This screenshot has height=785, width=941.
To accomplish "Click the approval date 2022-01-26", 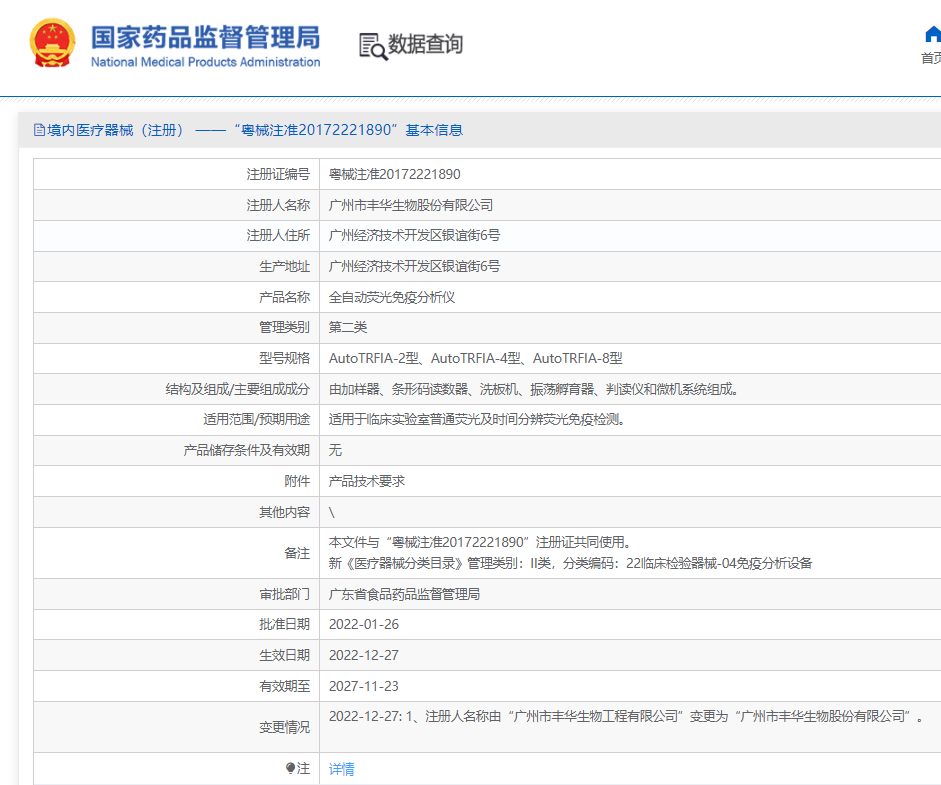I will (x=364, y=624).
